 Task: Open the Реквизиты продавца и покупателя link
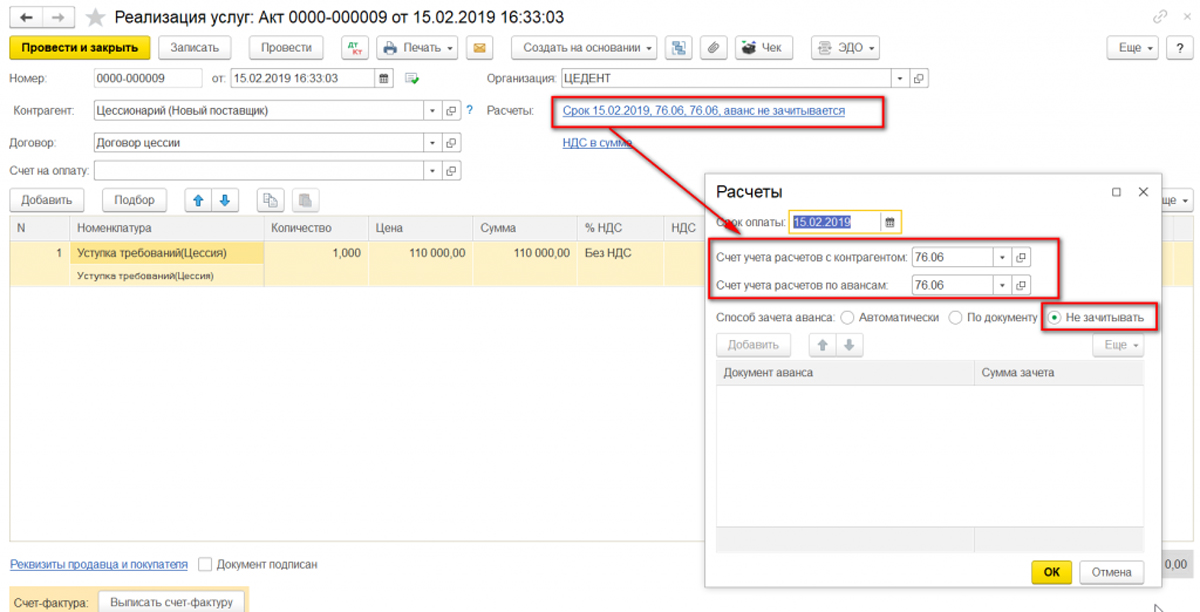click(x=99, y=564)
